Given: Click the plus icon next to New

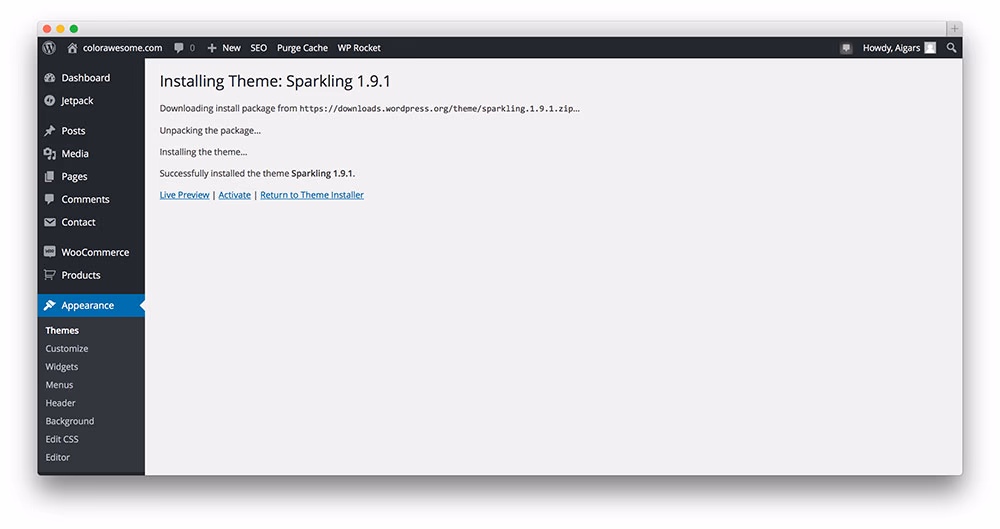Looking at the screenshot, I should click(x=212, y=48).
